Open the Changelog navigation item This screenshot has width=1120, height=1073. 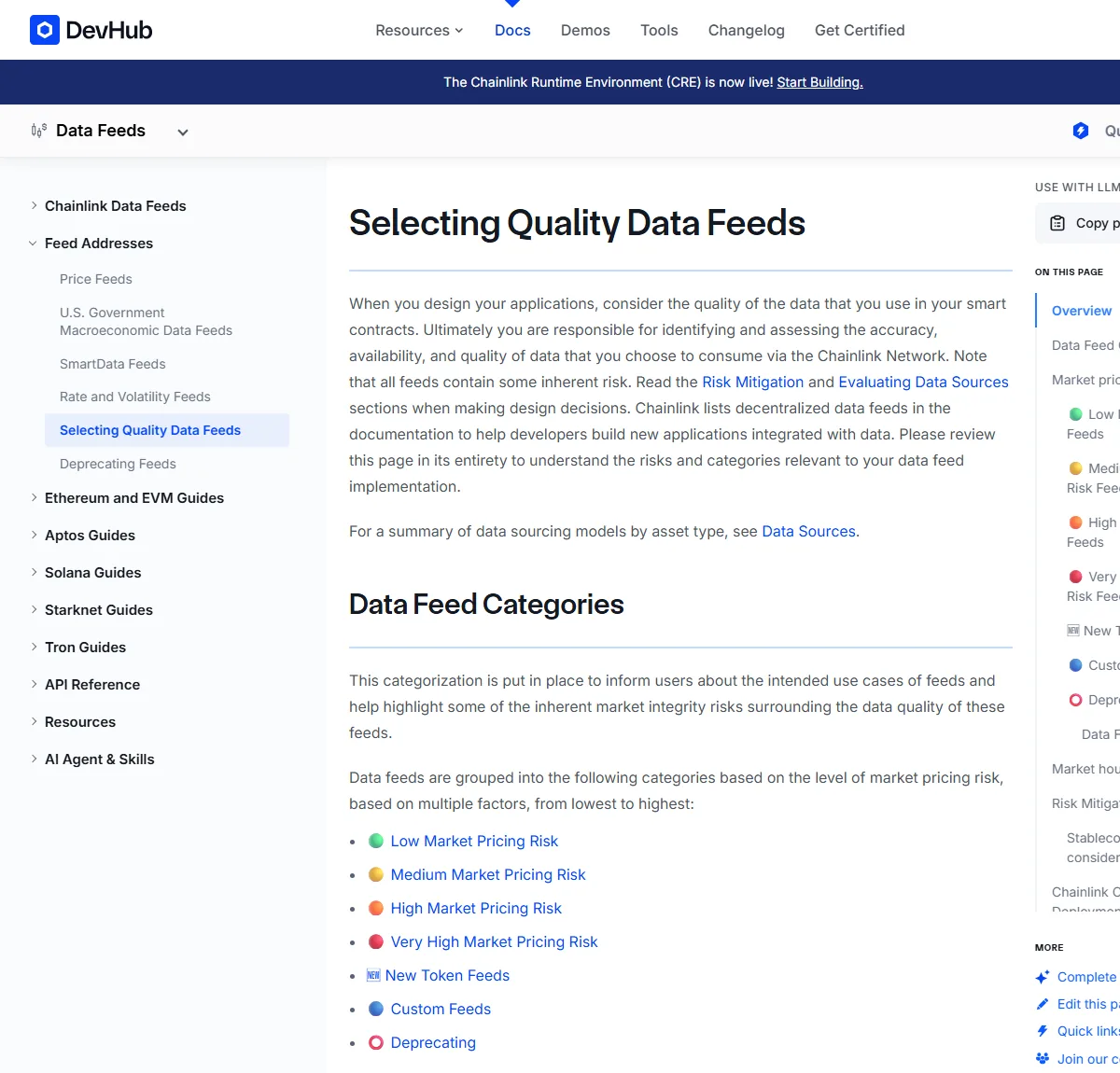747,30
